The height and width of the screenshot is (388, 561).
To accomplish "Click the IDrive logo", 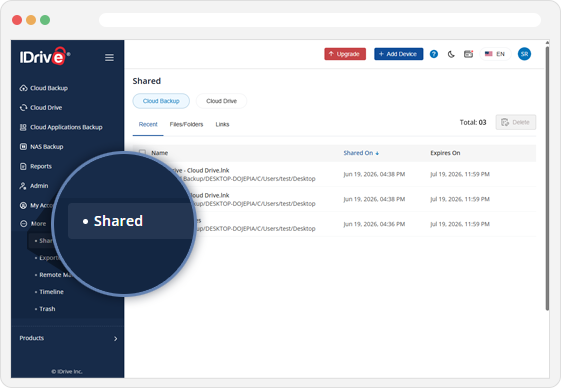I will point(45,56).
